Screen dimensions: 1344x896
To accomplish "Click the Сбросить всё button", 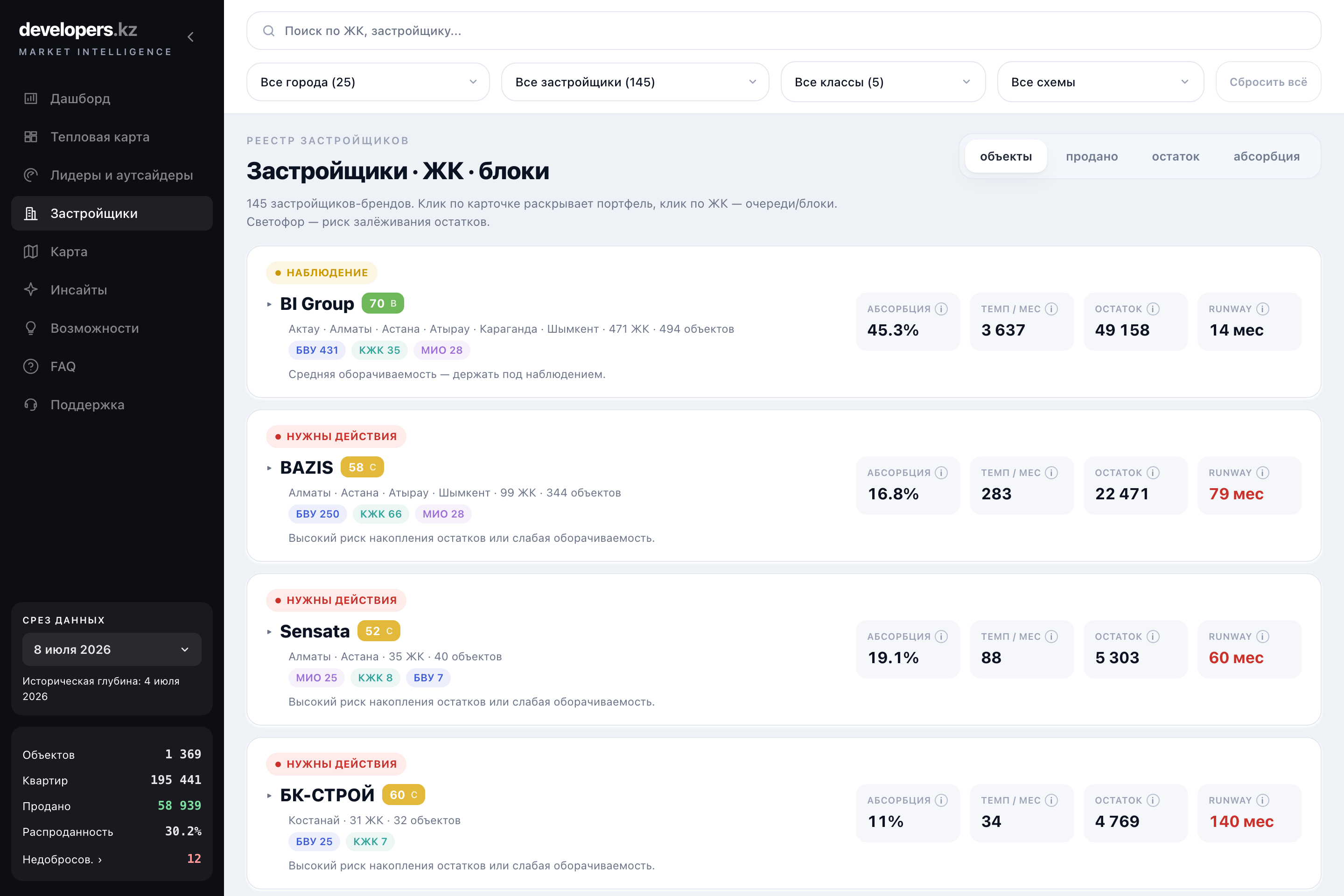I will pyautogui.click(x=1268, y=82).
